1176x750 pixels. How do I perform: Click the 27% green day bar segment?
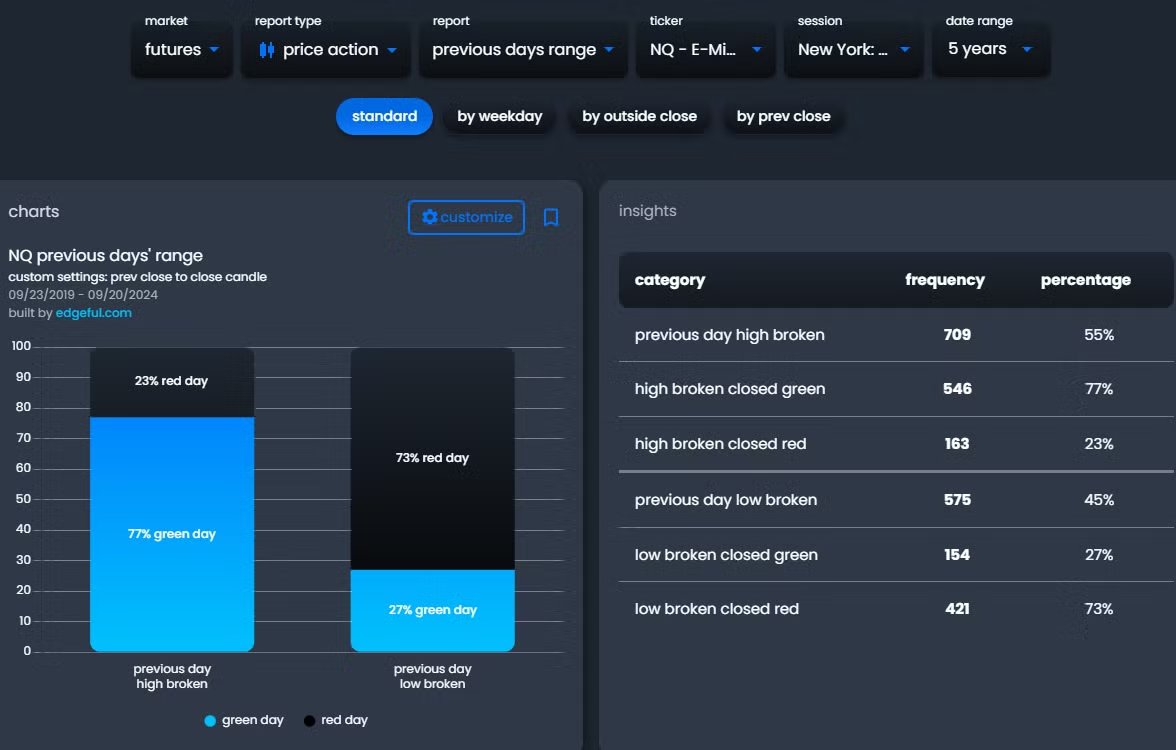point(433,610)
